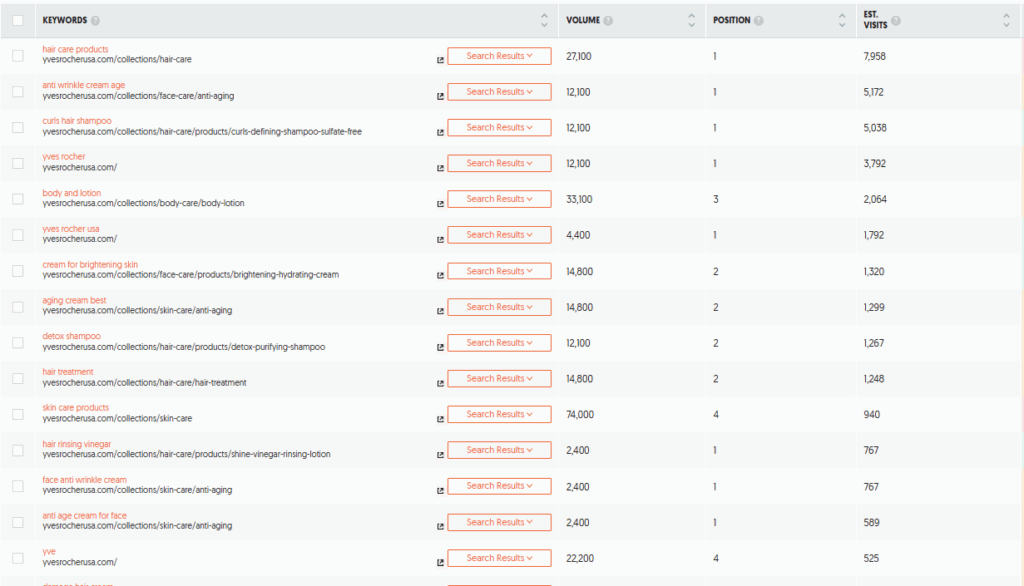Expand Search Results dropdown for body and lotion
The height and width of the screenshot is (586, 1024).
[499, 199]
